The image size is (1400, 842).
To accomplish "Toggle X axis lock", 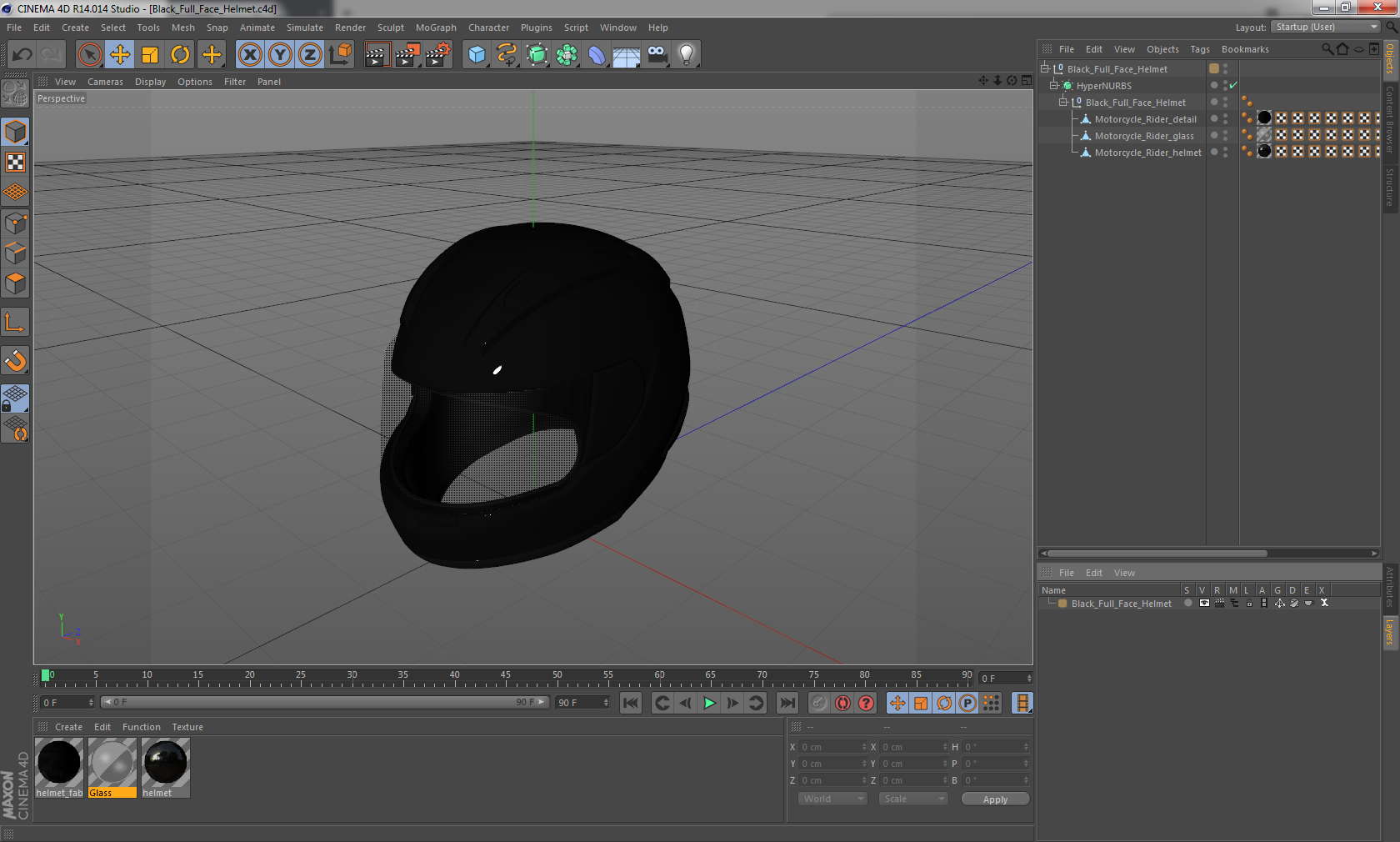I will (x=249, y=55).
